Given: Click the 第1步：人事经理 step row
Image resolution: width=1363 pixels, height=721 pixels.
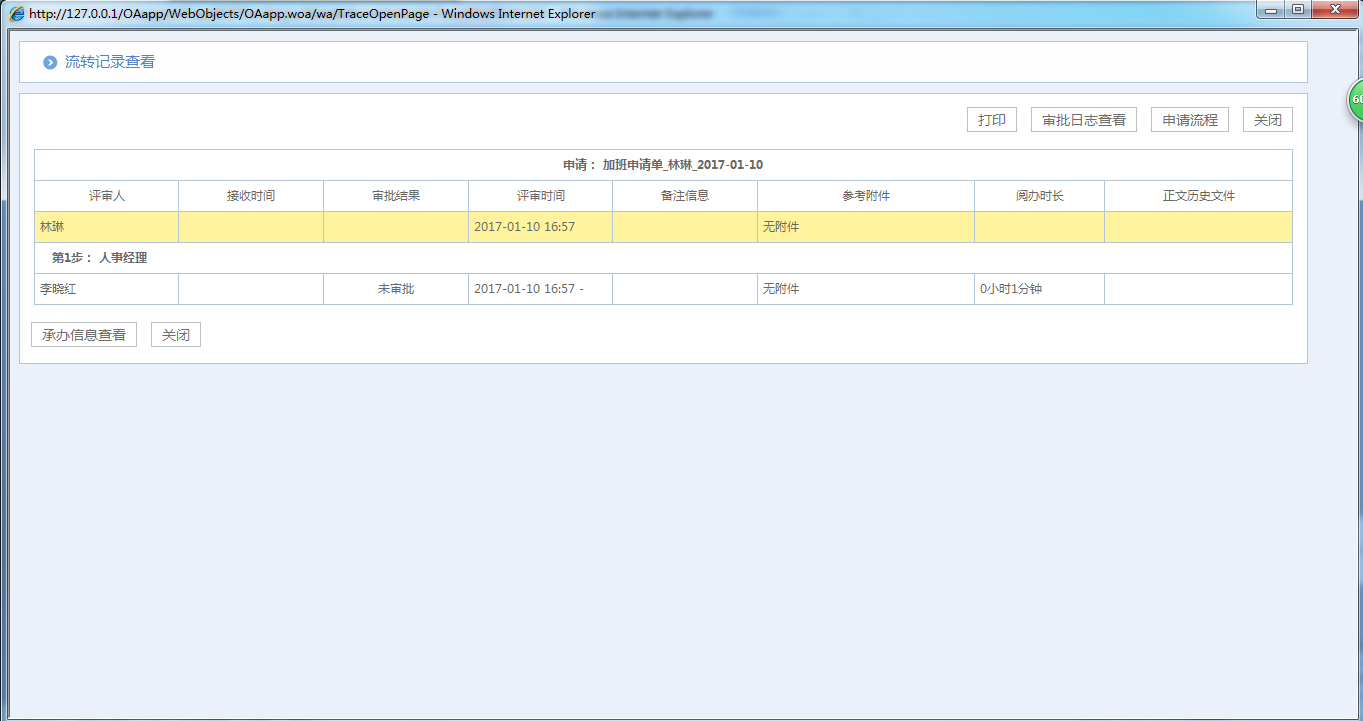Looking at the screenshot, I should point(100,258).
